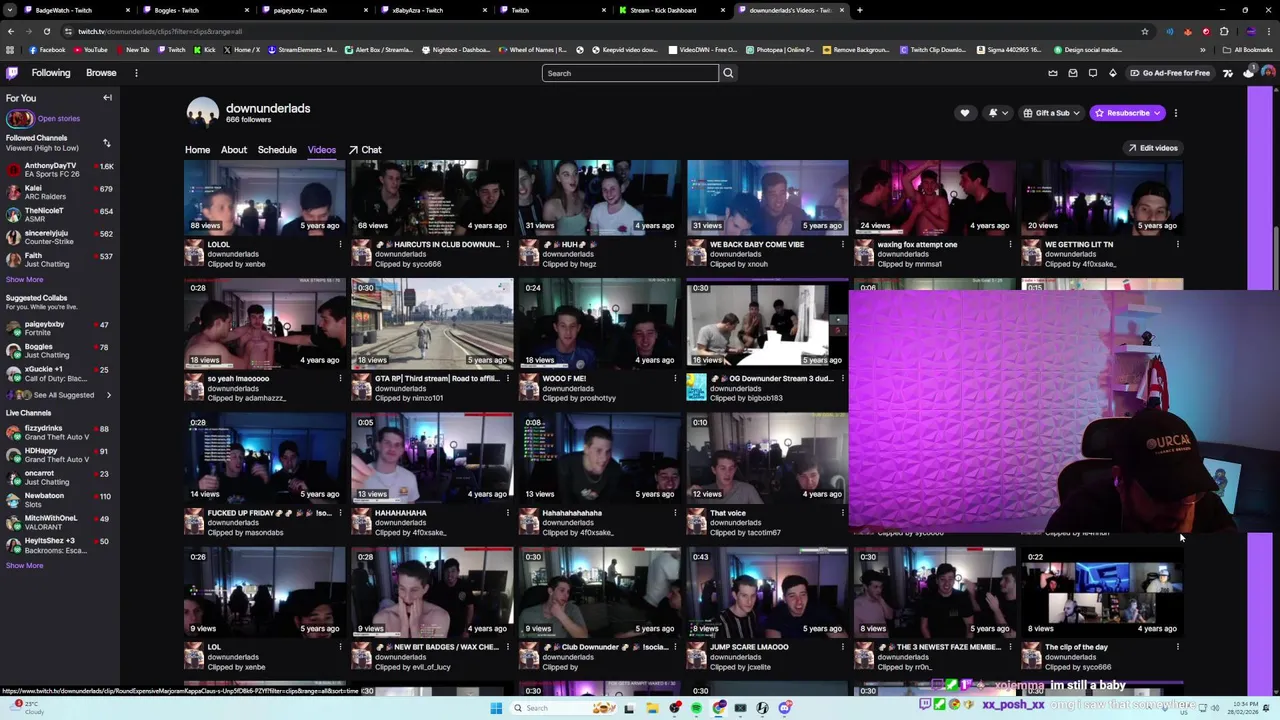The image size is (1280, 720).
Task: Click Following in top navigation
Action: click(51, 73)
